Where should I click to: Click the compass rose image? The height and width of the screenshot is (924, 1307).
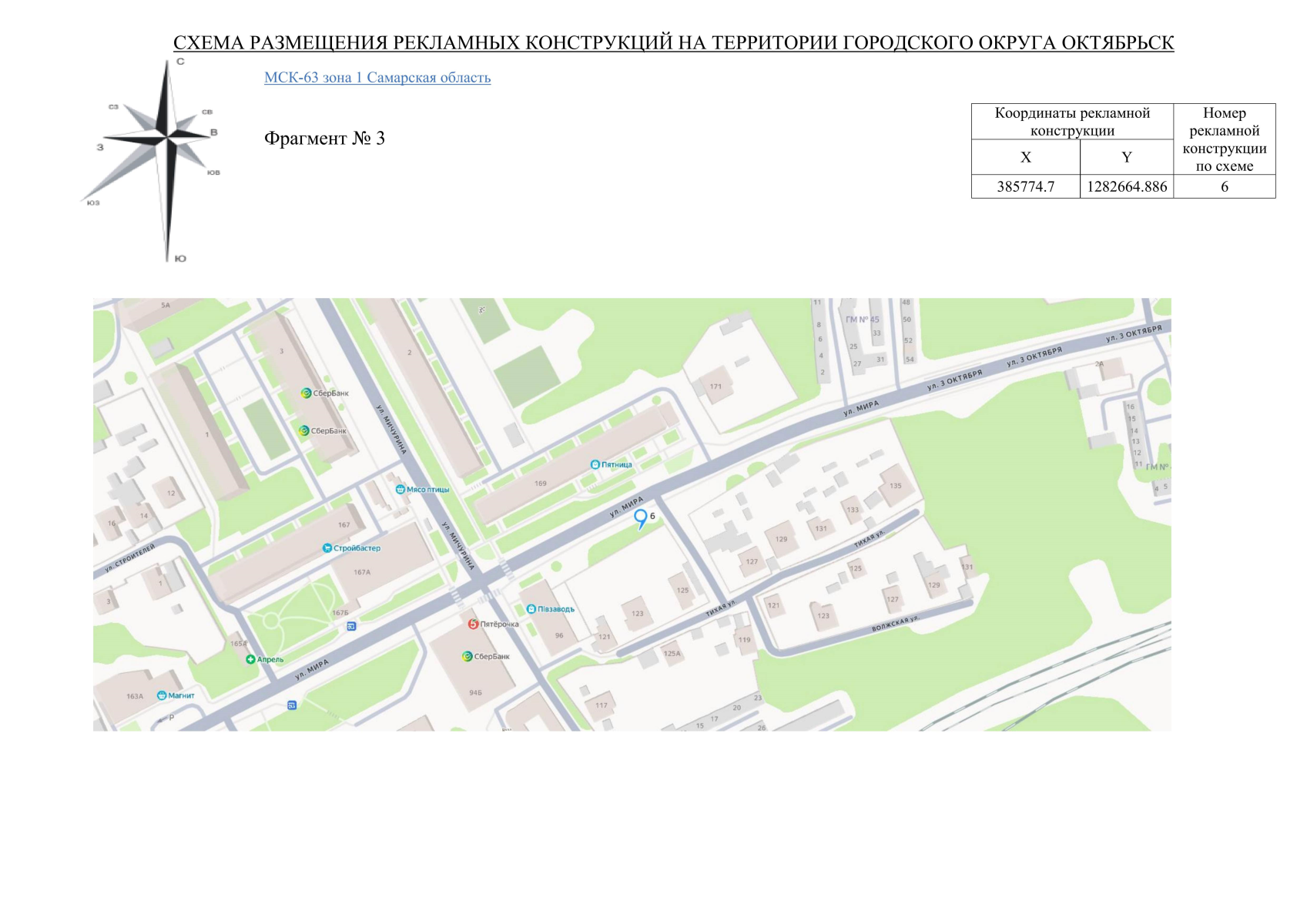(156, 160)
